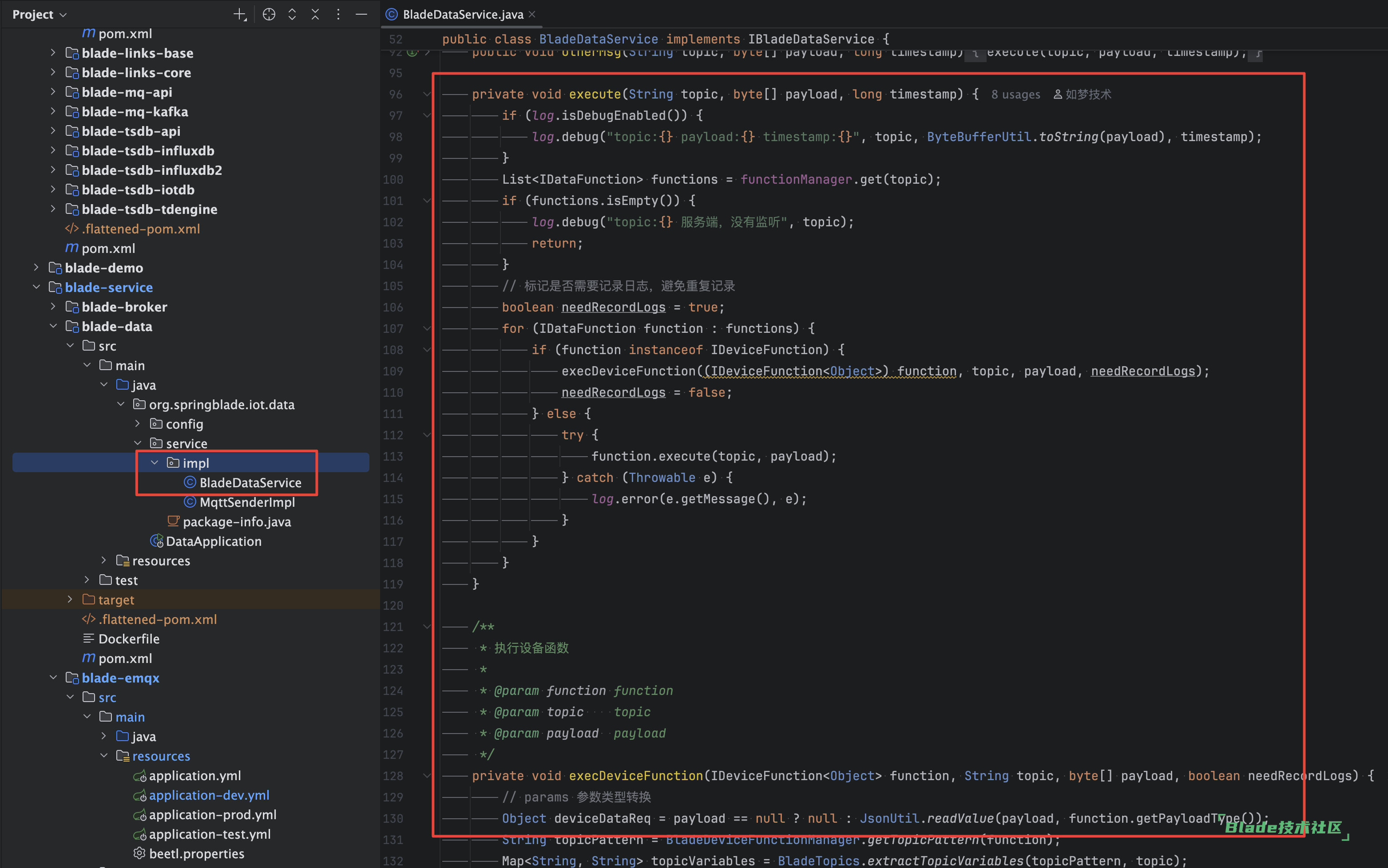Fold execDeviceFunction method at line 128
Image resolution: width=1388 pixels, height=868 pixels.
[427, 776]
